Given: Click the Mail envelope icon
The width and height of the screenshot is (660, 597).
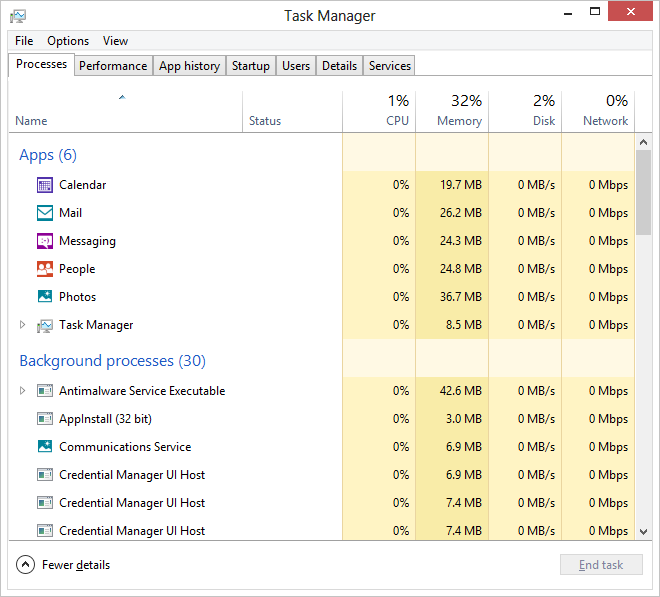Looking at the screenshot, I should pos(45,213).
